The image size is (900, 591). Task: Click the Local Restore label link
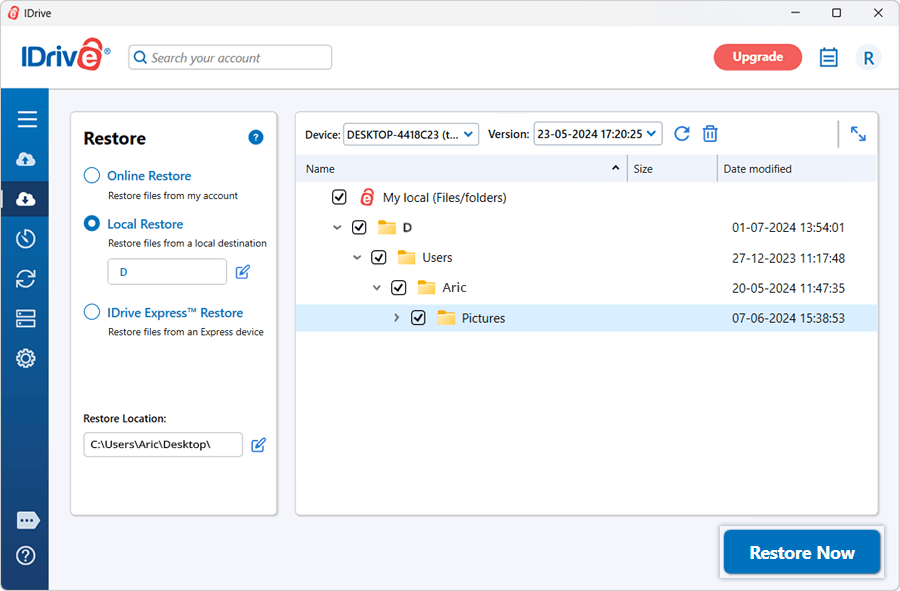pyautogui.click(x=145, y=224)
